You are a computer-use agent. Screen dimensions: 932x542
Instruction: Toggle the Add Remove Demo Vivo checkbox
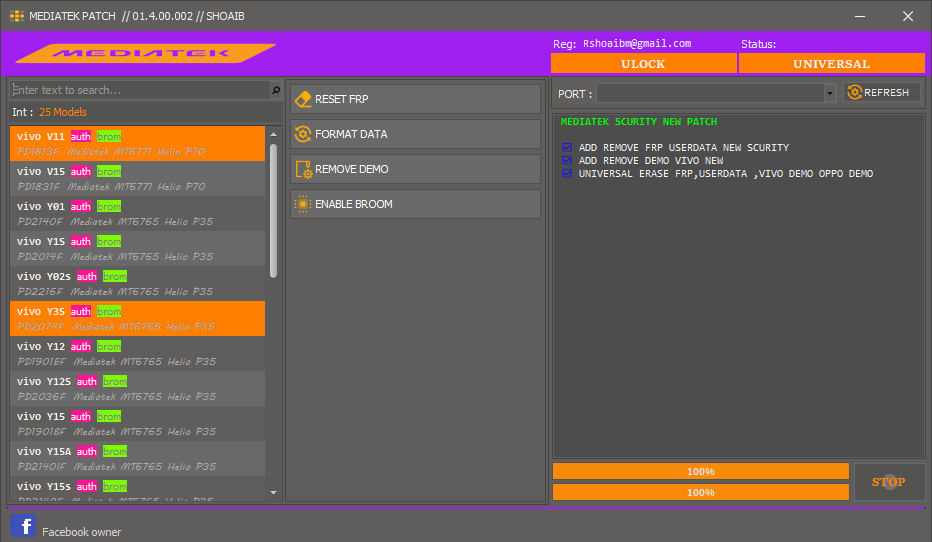(x=567, y=161)
